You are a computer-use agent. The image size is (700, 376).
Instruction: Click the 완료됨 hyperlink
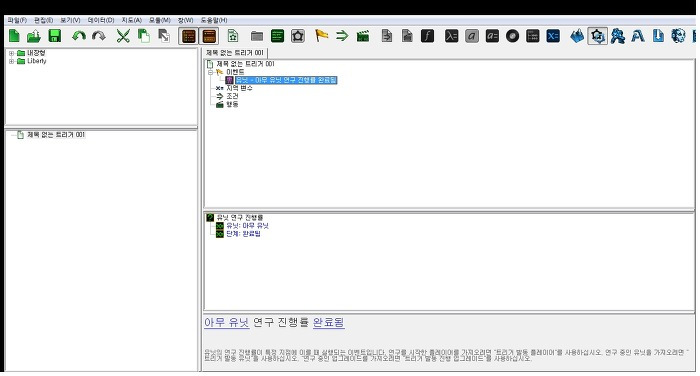tap(329, 322)
